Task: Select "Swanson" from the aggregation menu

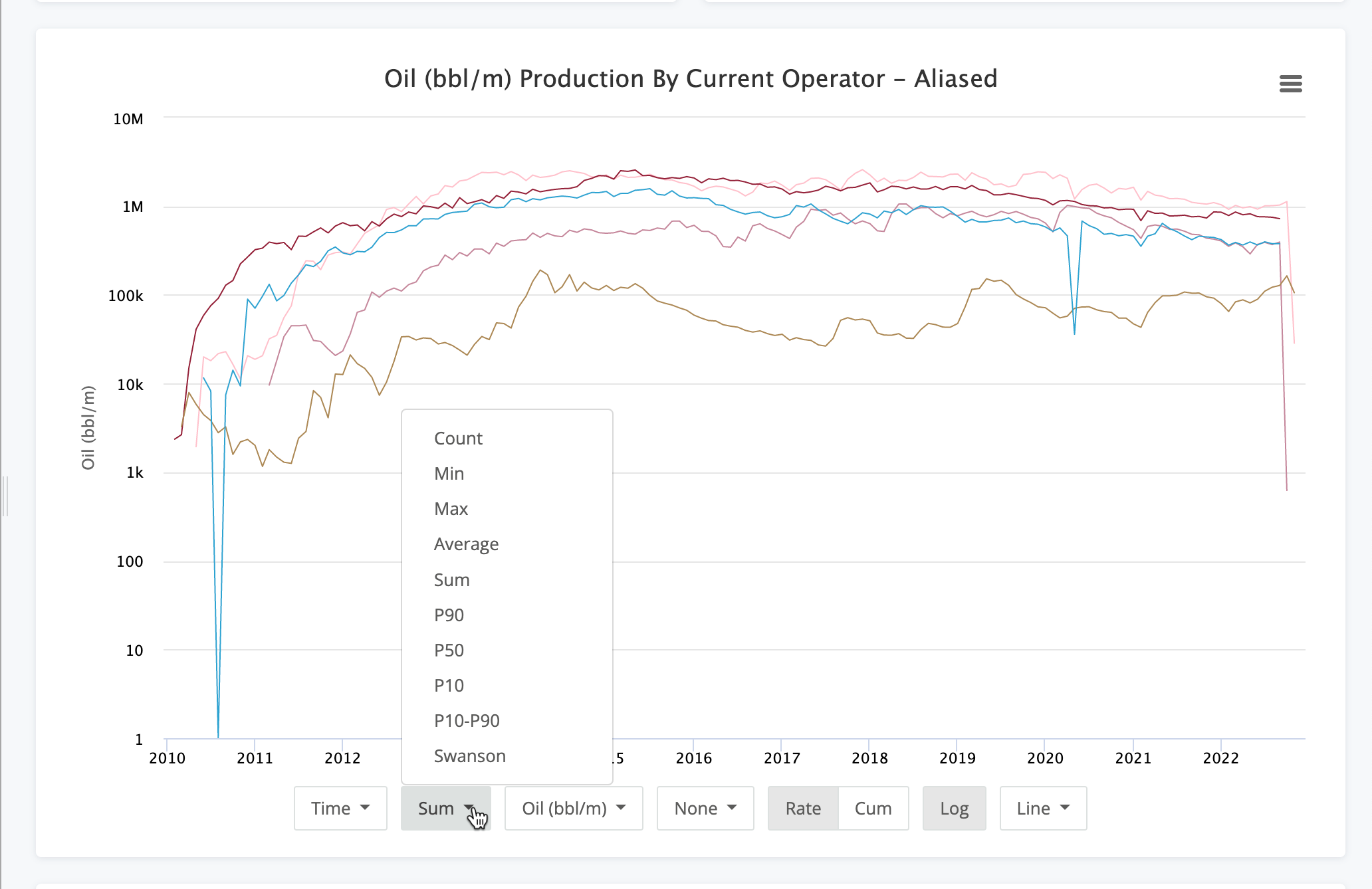Action: pyautogui.click(x=470, y=755)
